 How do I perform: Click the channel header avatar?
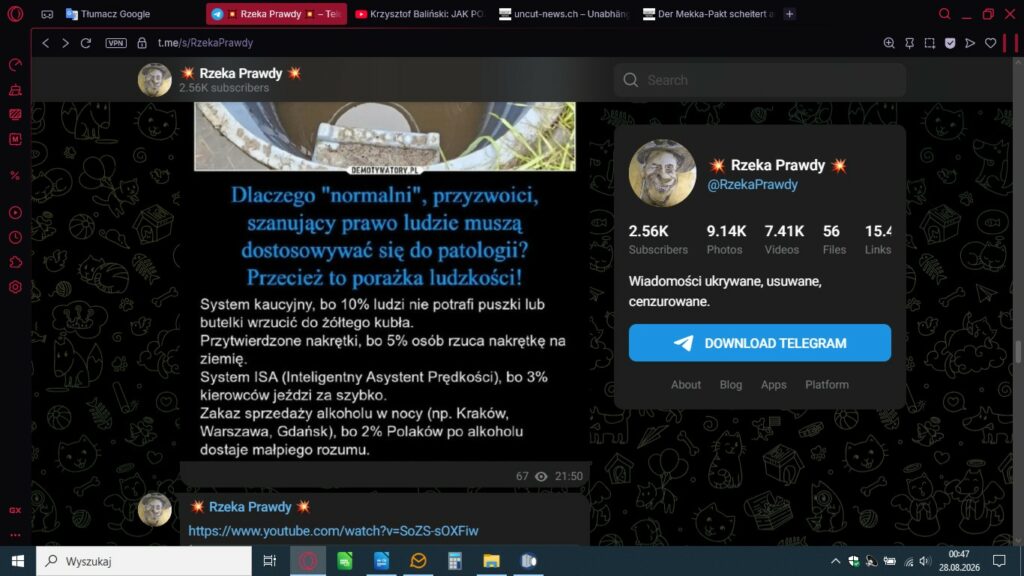pyautogui.click(x=155, y=80)
